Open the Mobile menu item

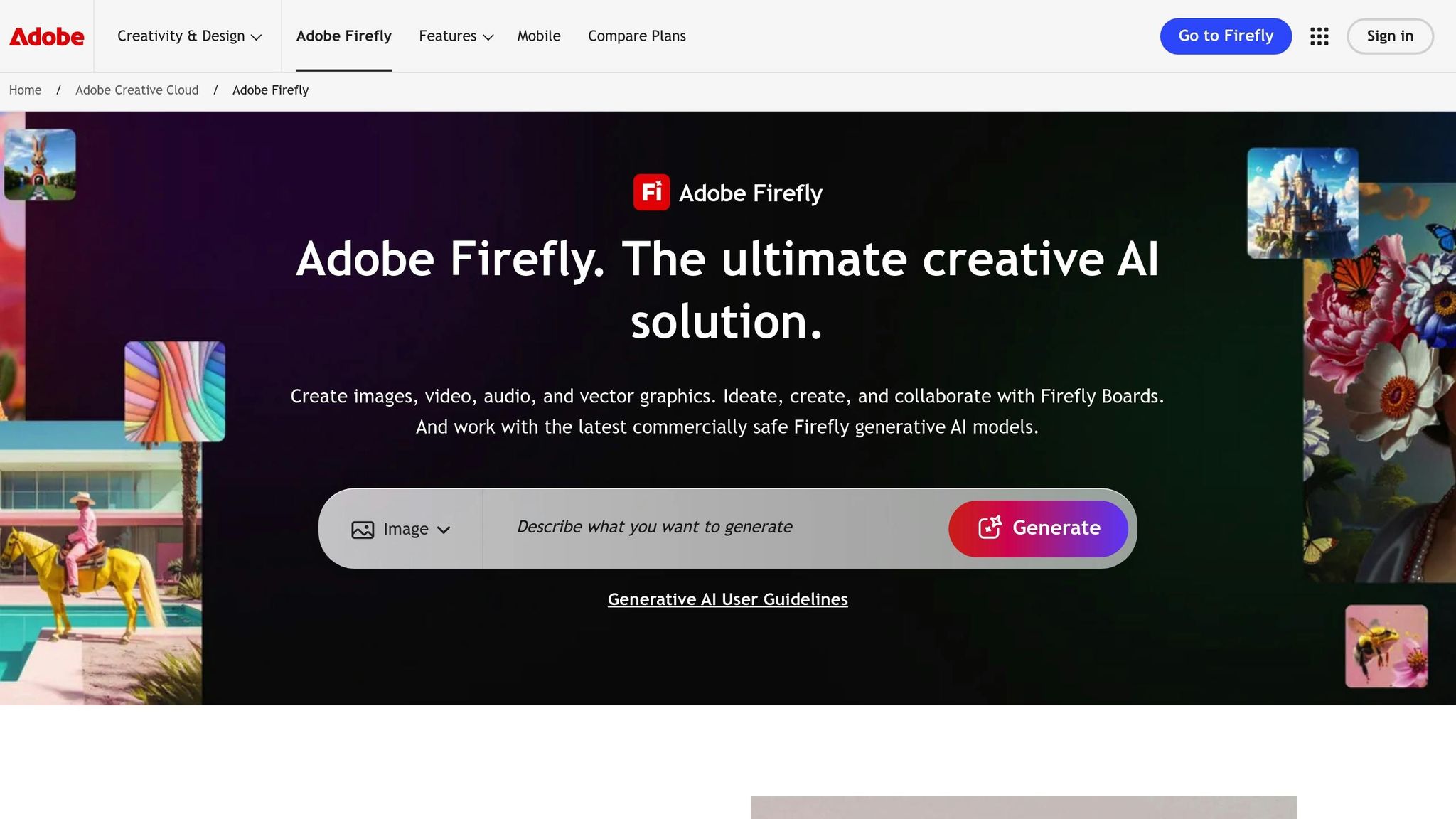(x=538, y=36)
